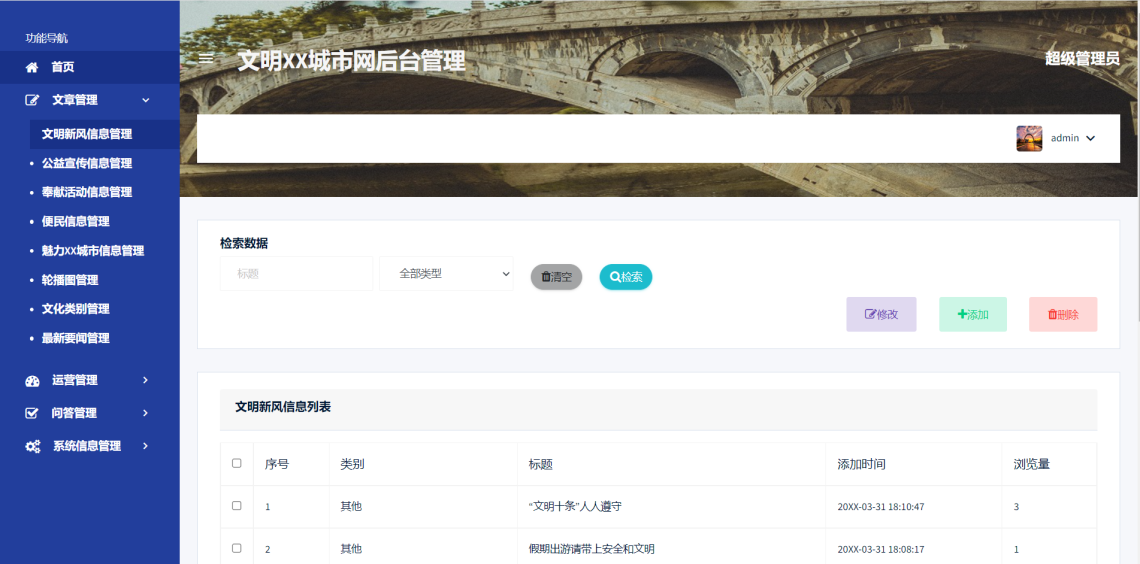The image size is (1140, 564).
Task: Focus the 标题 search input field
Action: point(297,274)
